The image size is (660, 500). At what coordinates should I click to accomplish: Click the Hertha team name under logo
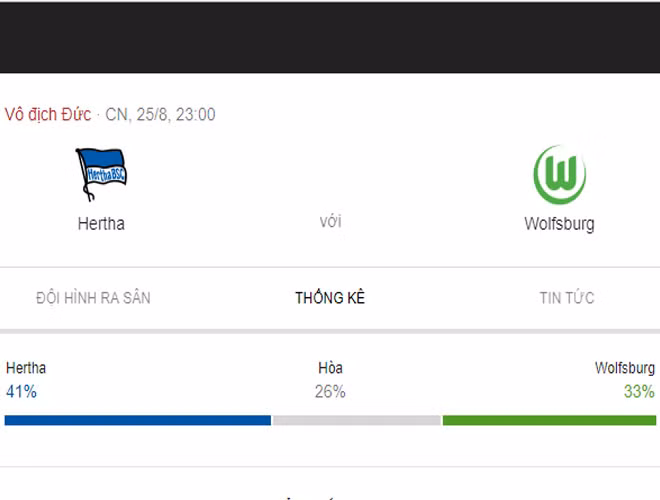coord(101,223)
